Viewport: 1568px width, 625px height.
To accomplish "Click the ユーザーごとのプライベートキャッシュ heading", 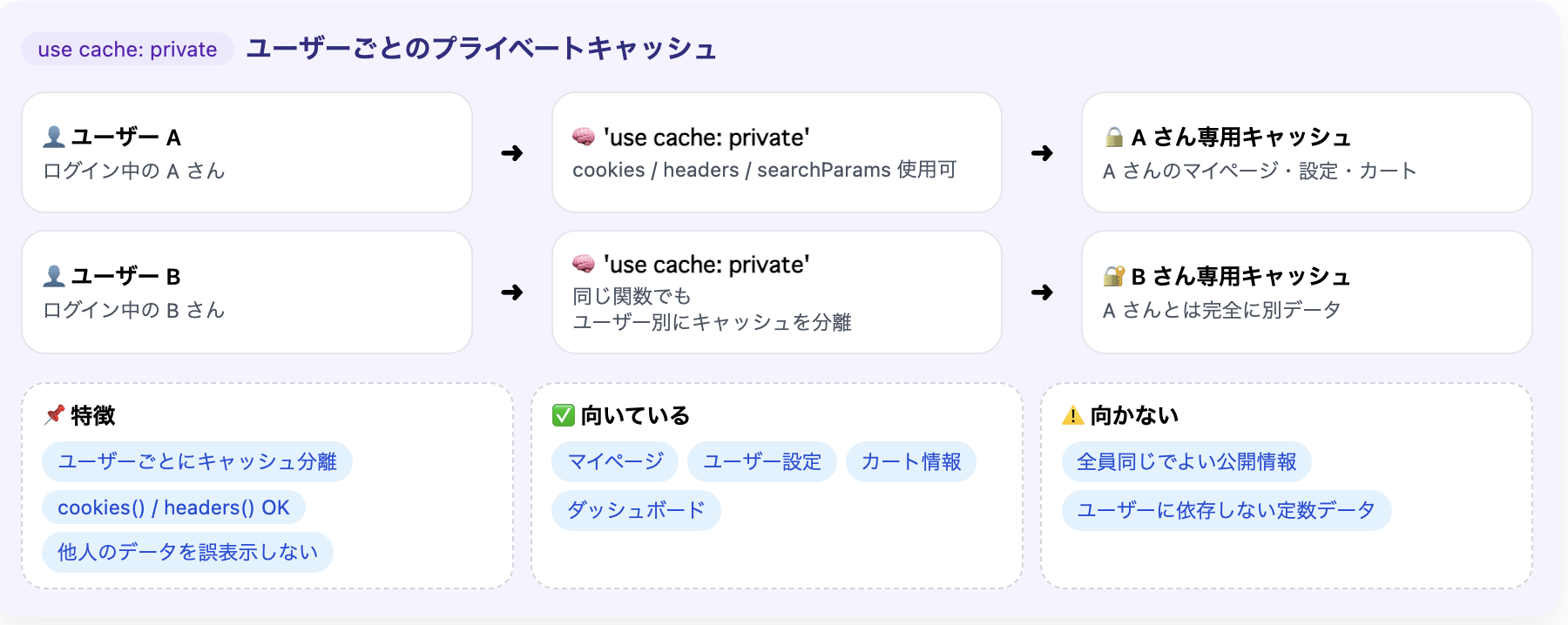I will click(x=481, y=49).
